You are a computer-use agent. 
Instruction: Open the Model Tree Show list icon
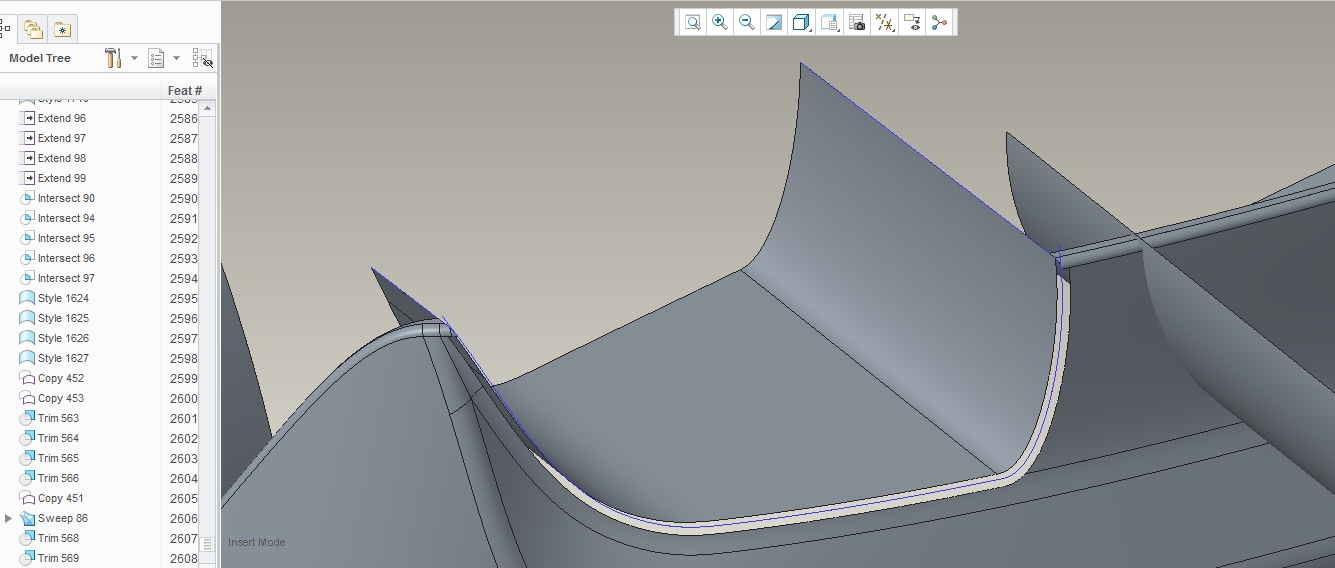click(156, 58)
